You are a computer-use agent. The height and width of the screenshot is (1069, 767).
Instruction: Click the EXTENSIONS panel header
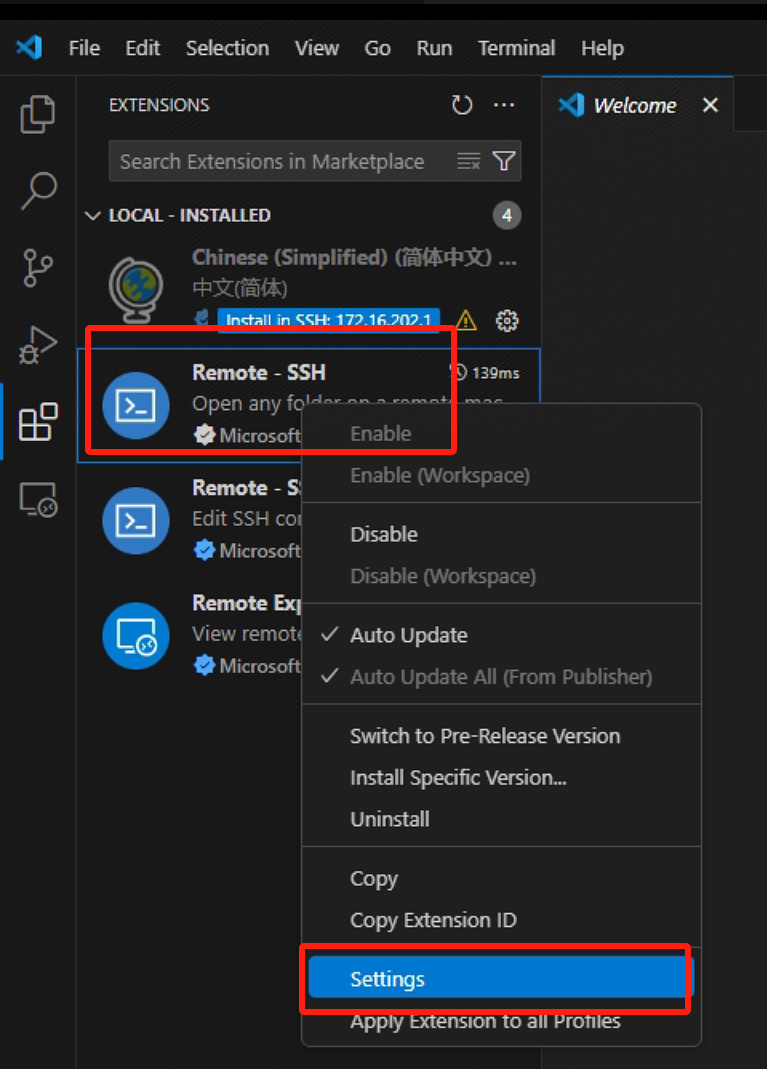(159, 105)
